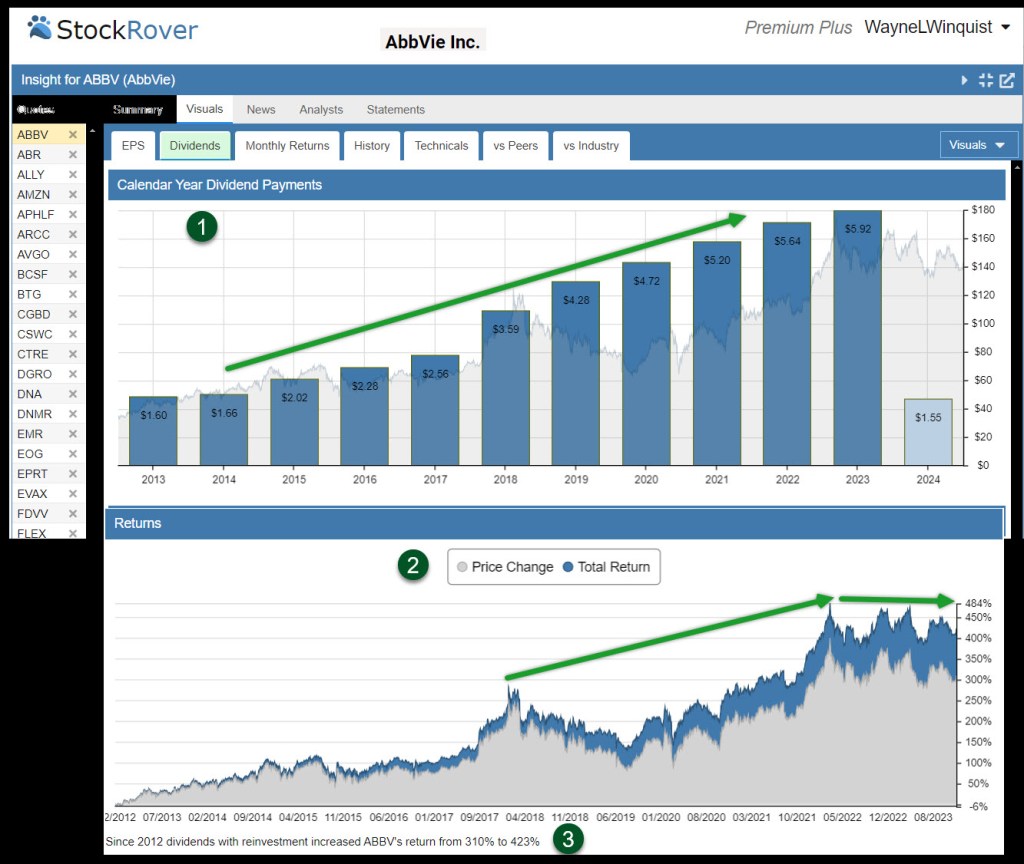The image size is (1024, 864).
Task: Click the StockRover paw logo
Action: pos(40,27)
